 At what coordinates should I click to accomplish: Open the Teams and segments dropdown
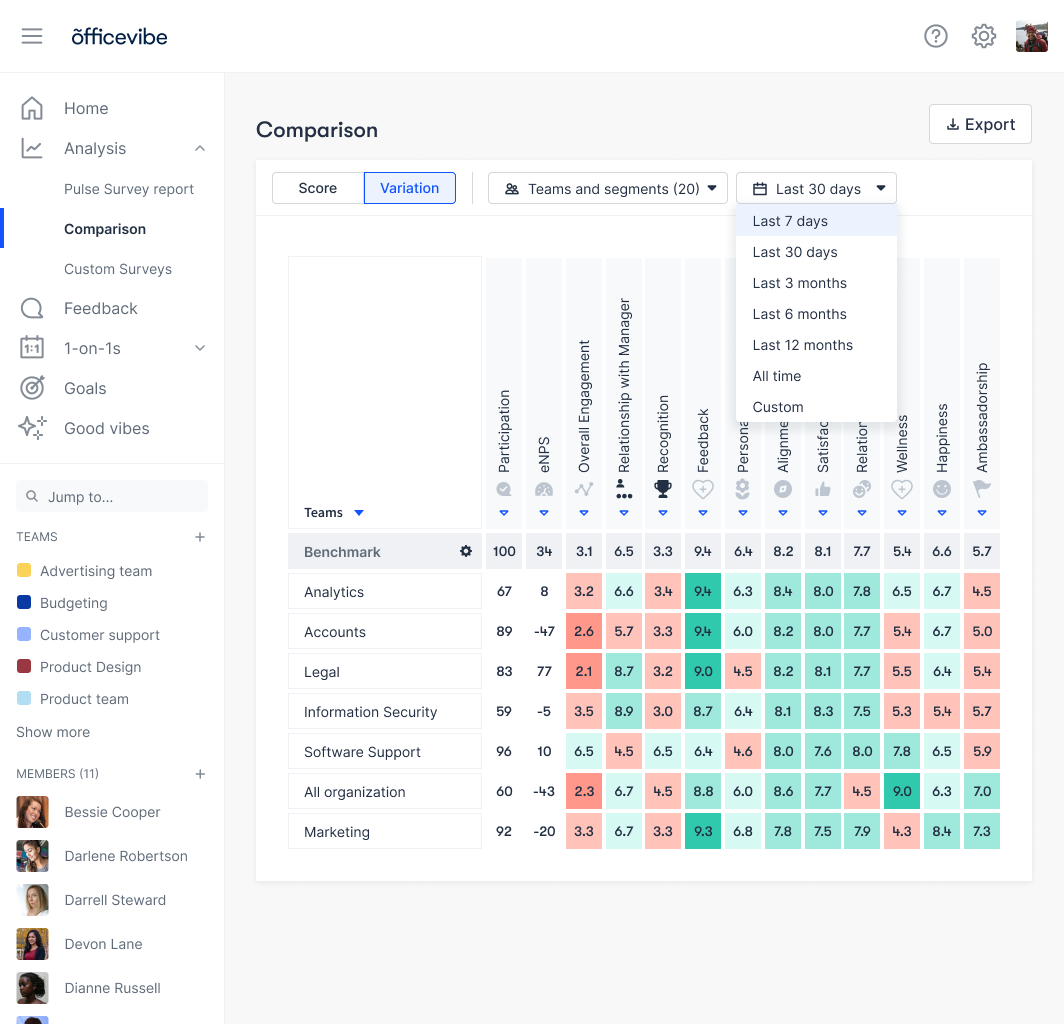[607, 188]
